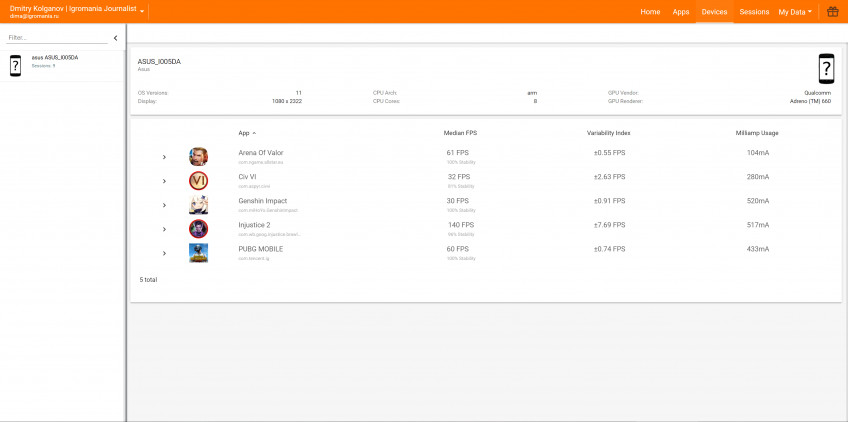This screenshot has width=848, height=422.
Task: Click the PUBG MOBILE app name
Action: (261, 249)
